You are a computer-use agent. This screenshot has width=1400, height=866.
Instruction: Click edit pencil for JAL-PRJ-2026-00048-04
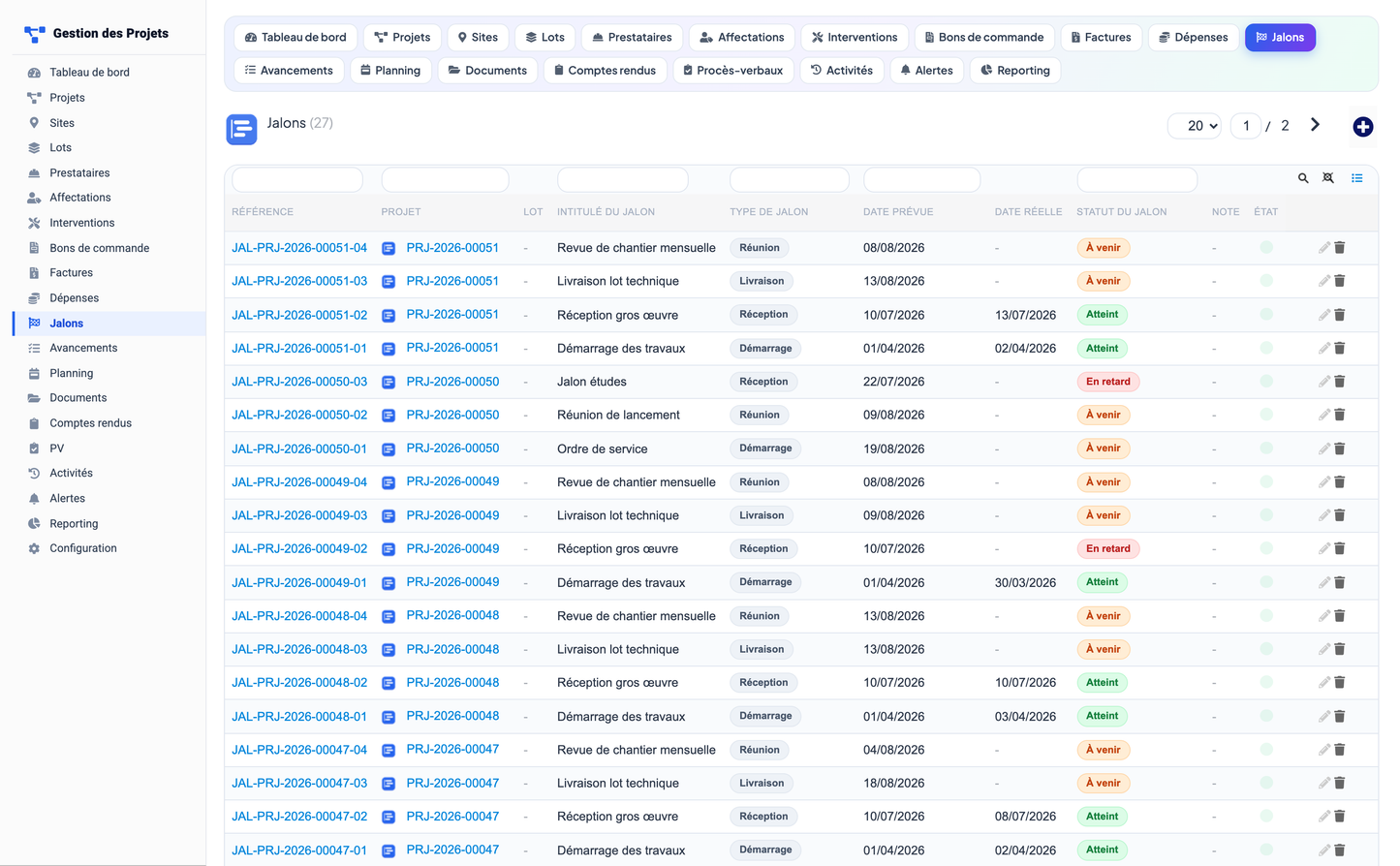1324,616
